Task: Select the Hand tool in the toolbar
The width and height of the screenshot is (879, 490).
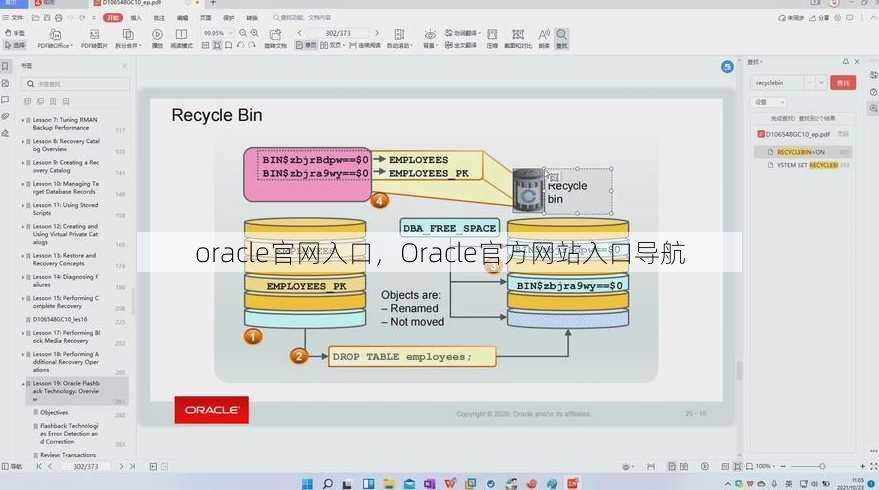Action: 15,33
